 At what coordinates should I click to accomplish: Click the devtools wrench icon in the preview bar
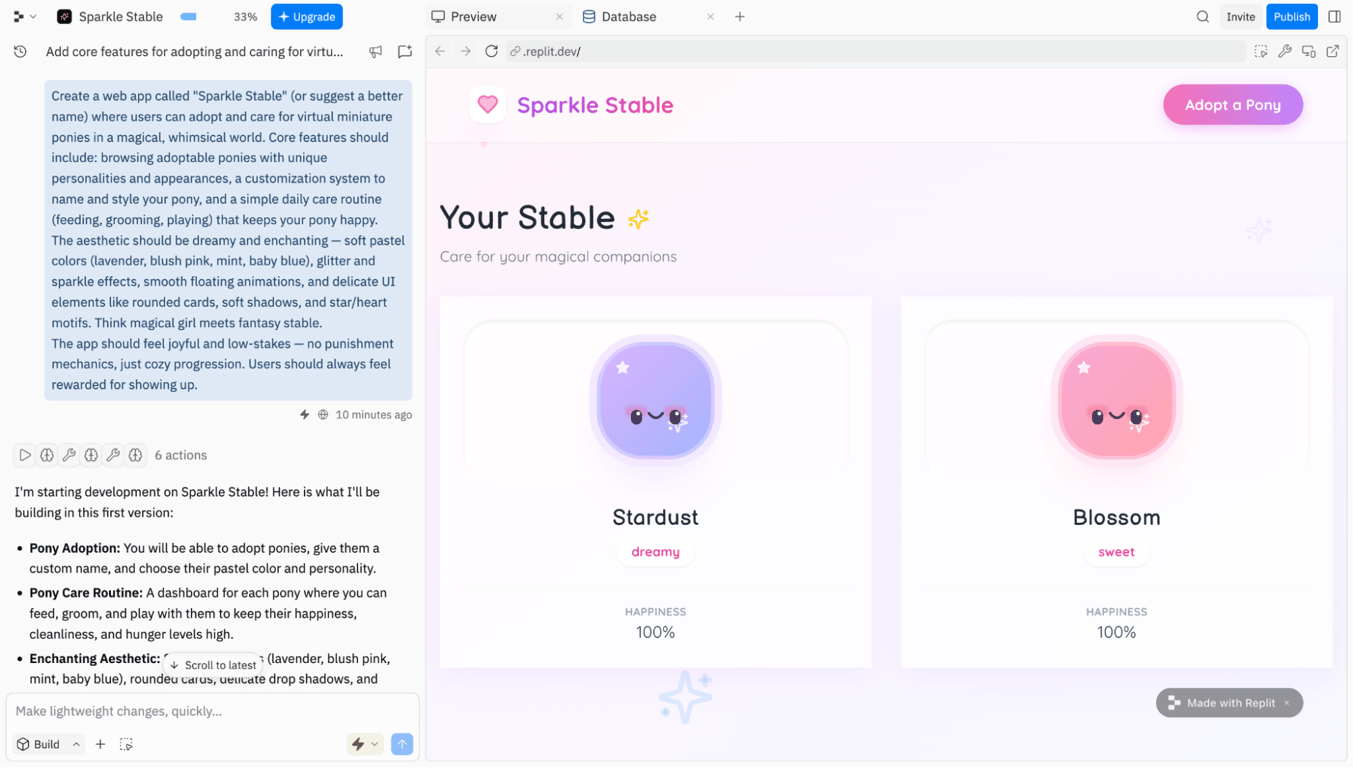point(1285,51)
